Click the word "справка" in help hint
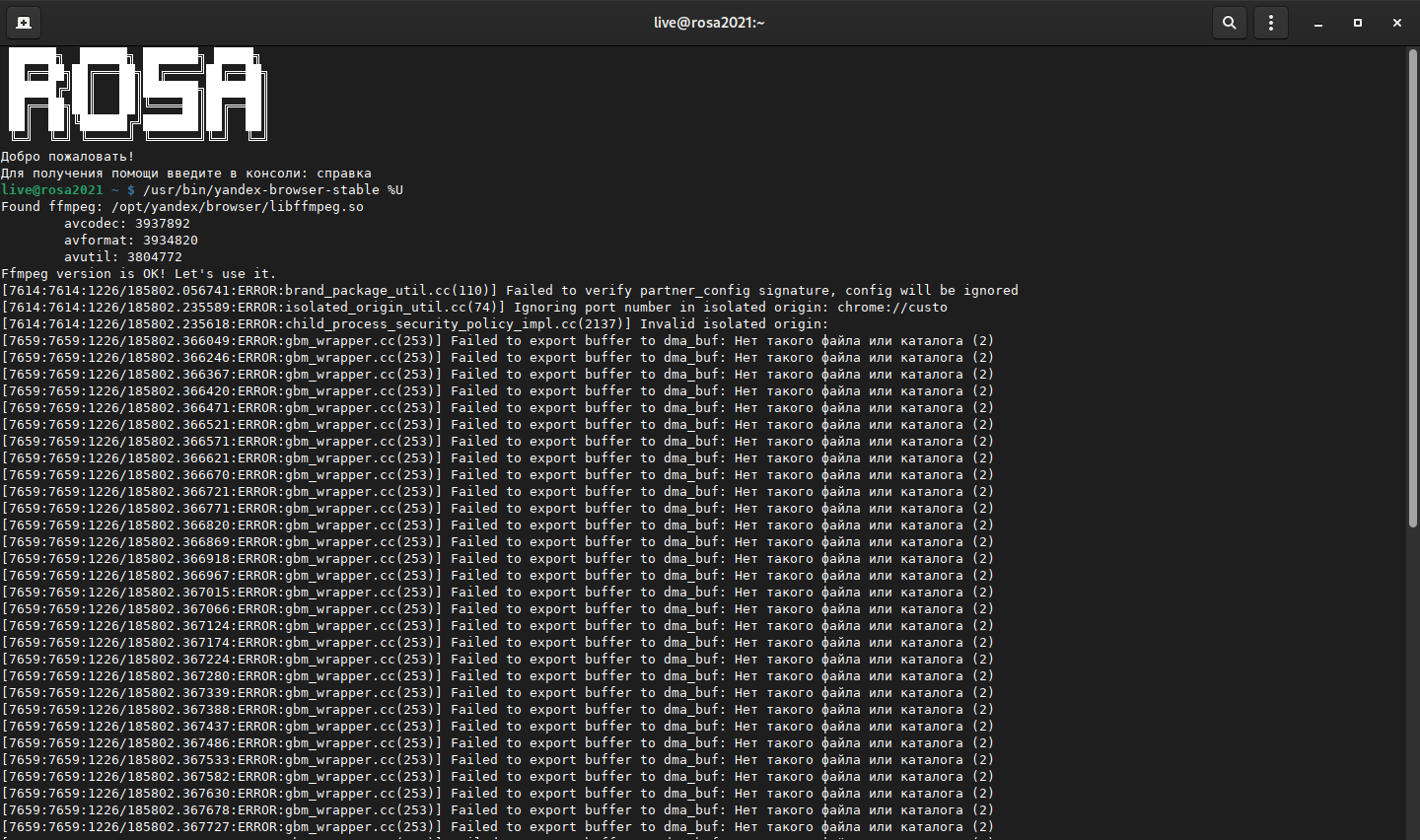 [x=344, y=174]
